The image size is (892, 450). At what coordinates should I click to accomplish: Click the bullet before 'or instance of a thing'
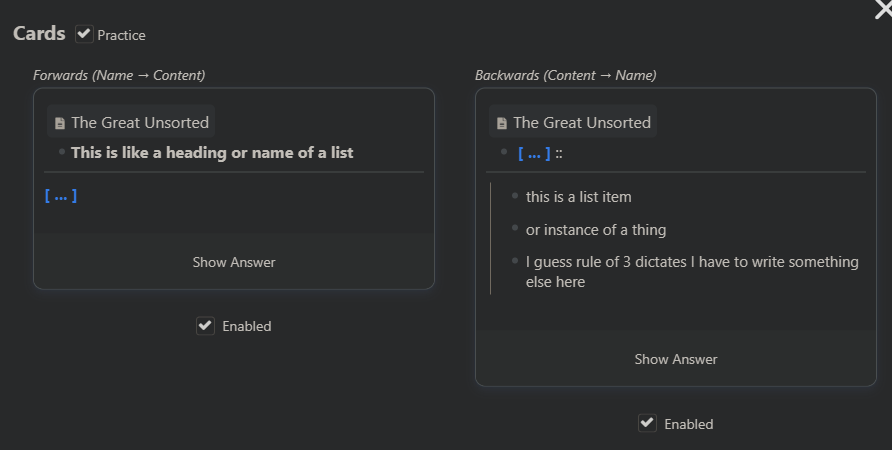[515, 229]
